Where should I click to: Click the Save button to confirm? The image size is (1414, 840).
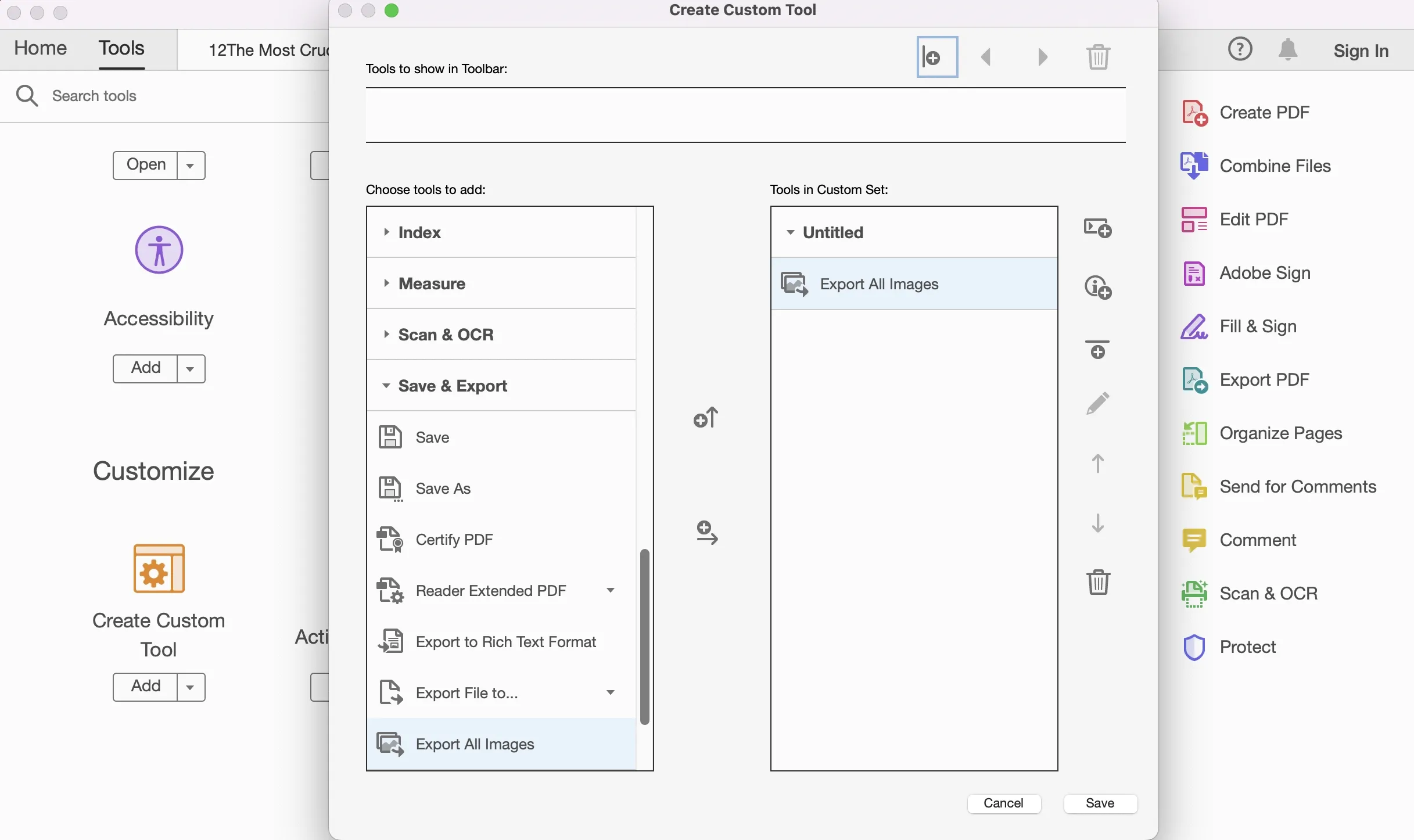(x=1099, y=803)
